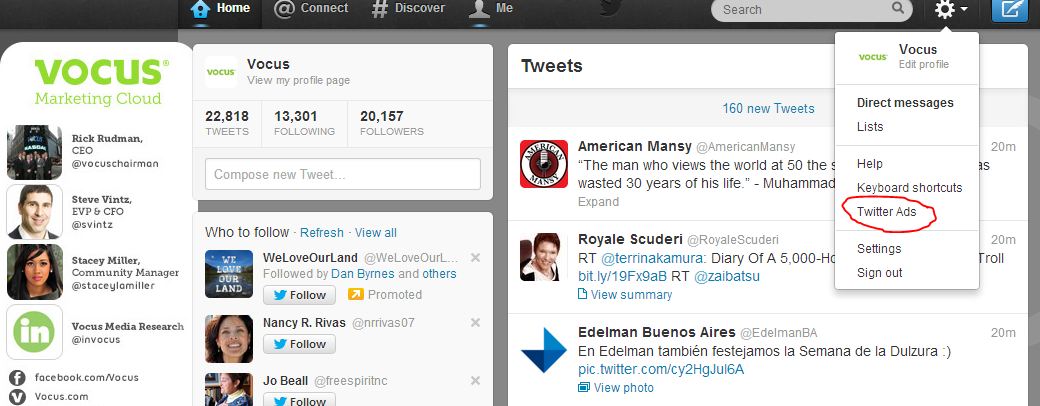Viewport: 1040px width, 406px height.
Task: Open the Discover hashtag tab
Action: pos(408,9)
